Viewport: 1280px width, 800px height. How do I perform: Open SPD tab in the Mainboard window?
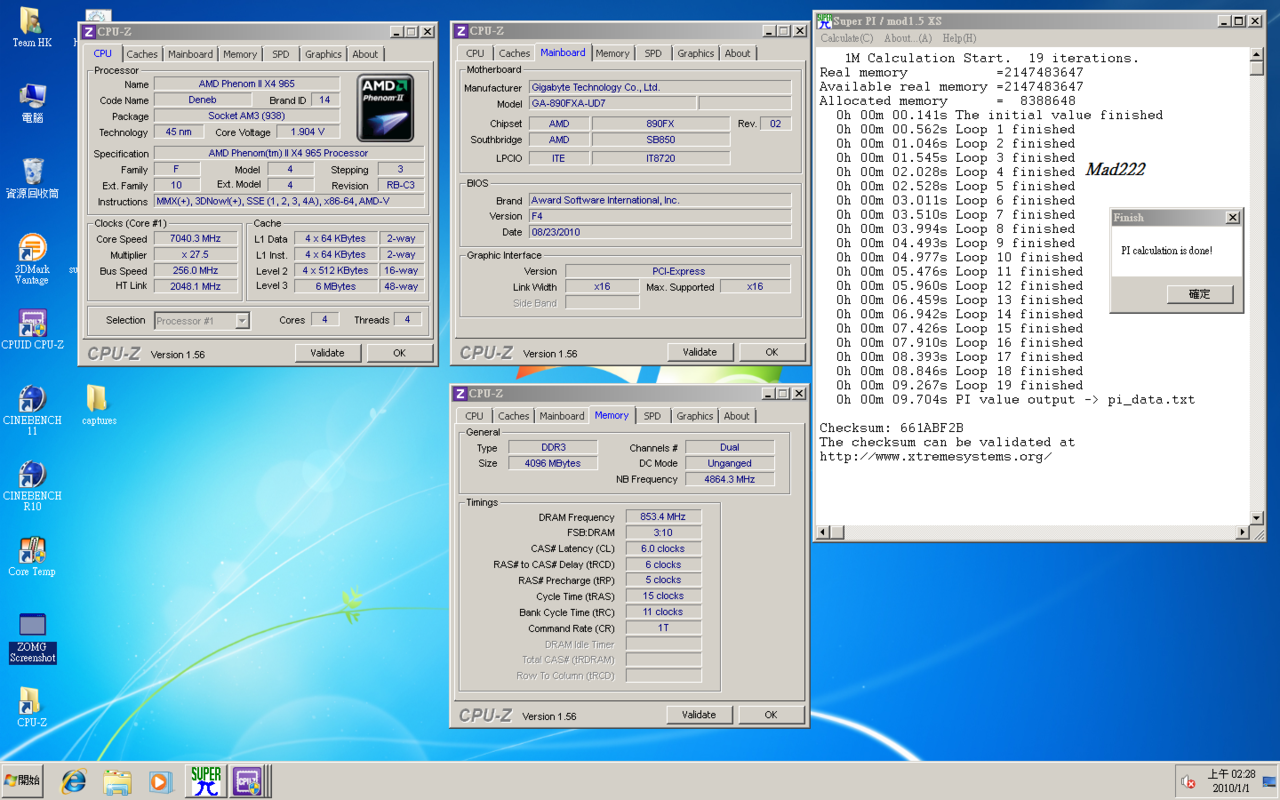(x=653, y=53)
